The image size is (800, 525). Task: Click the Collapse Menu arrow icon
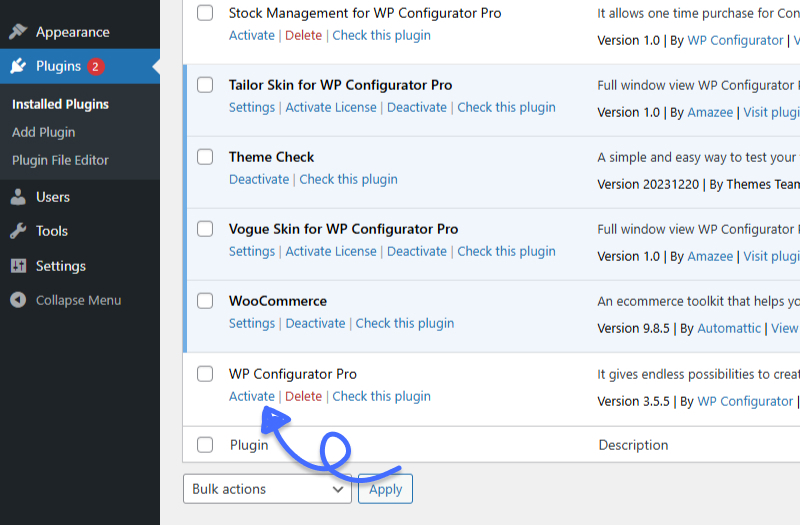[x=18, y=300]
